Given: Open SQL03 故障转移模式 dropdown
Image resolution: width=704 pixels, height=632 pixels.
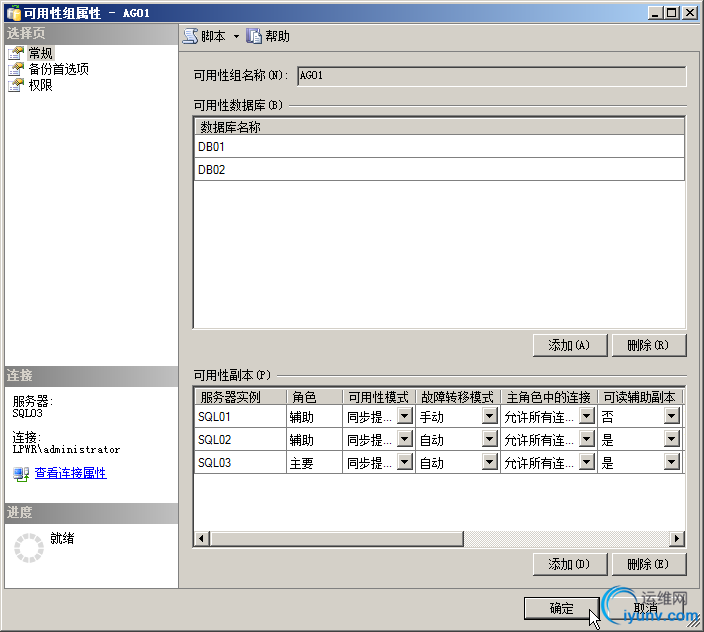Looking at the screenshot, I should pos(490,462).
